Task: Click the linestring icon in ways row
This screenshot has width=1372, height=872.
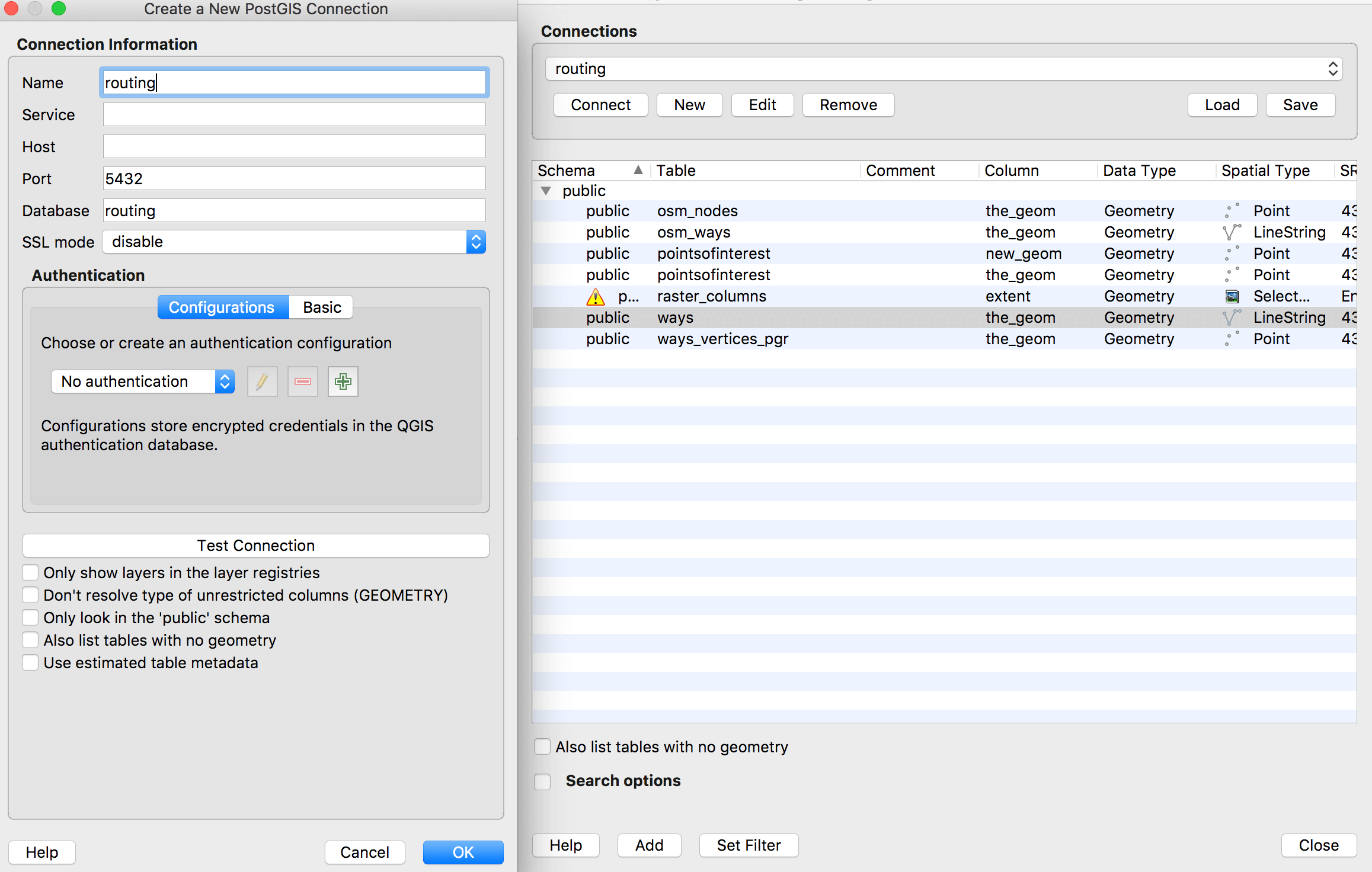Action: pos(1232,318)
